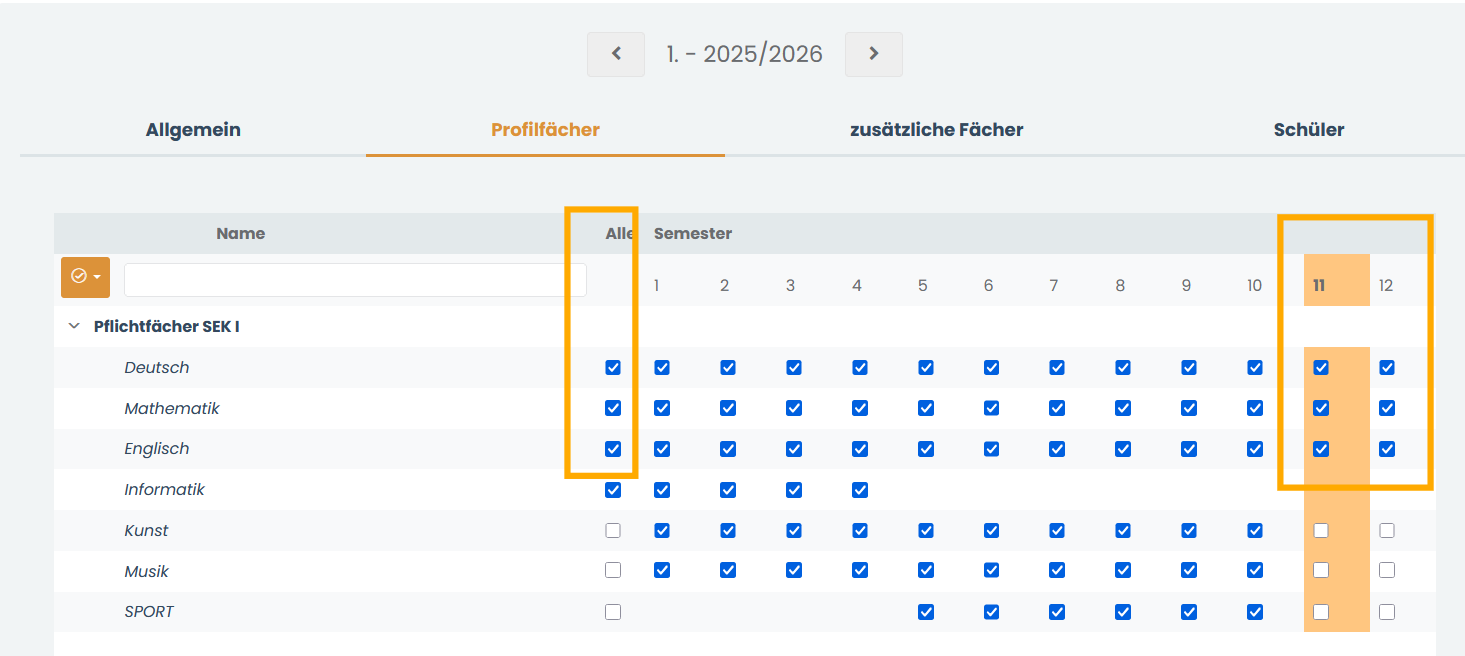Enable the Alle checkbox for SPORT
This screenshot has width=1465, height=656.
613,612
